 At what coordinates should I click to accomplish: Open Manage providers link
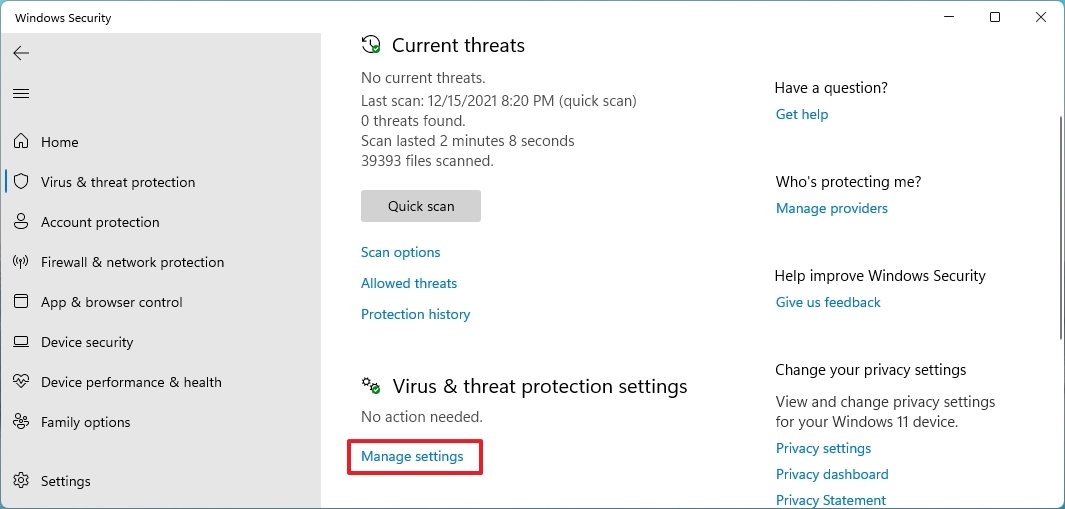coord(832,209)
